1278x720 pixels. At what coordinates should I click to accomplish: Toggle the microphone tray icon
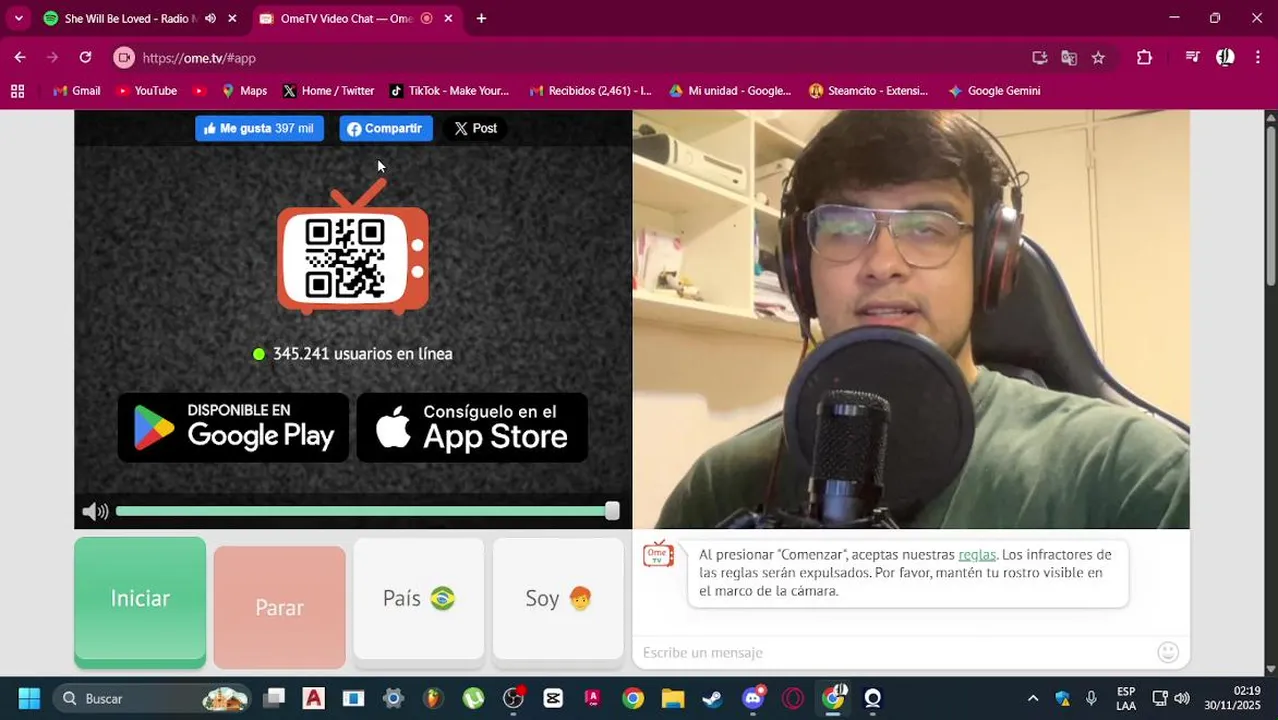1091,698
